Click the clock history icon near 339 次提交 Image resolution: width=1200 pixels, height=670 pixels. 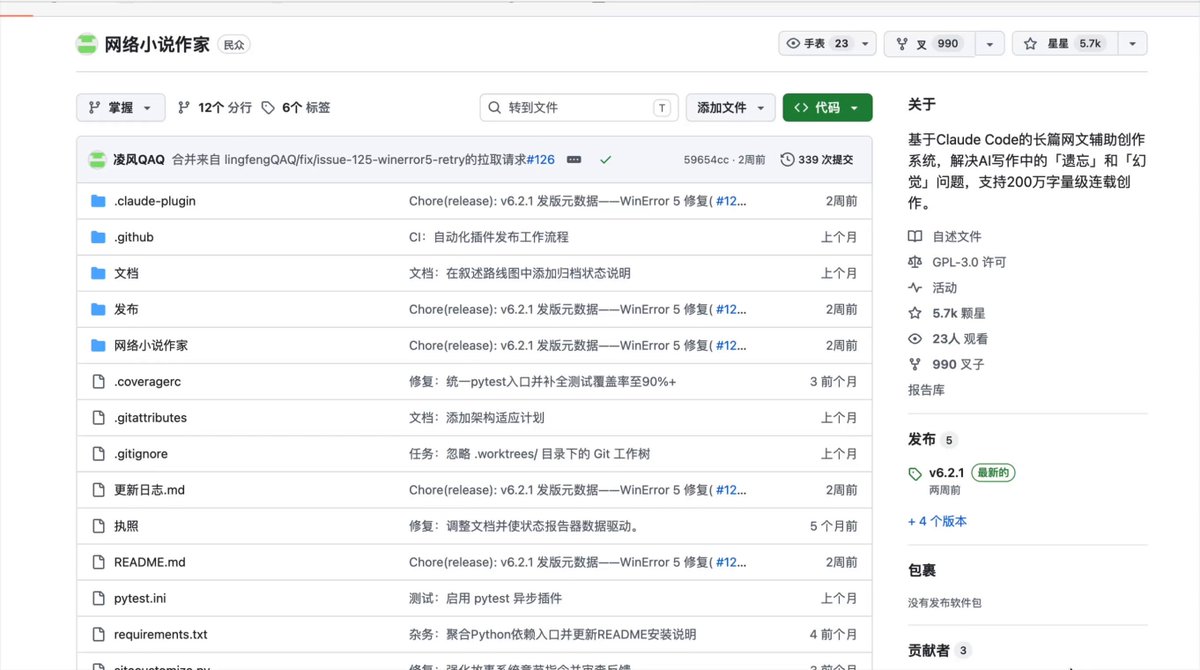787,160
